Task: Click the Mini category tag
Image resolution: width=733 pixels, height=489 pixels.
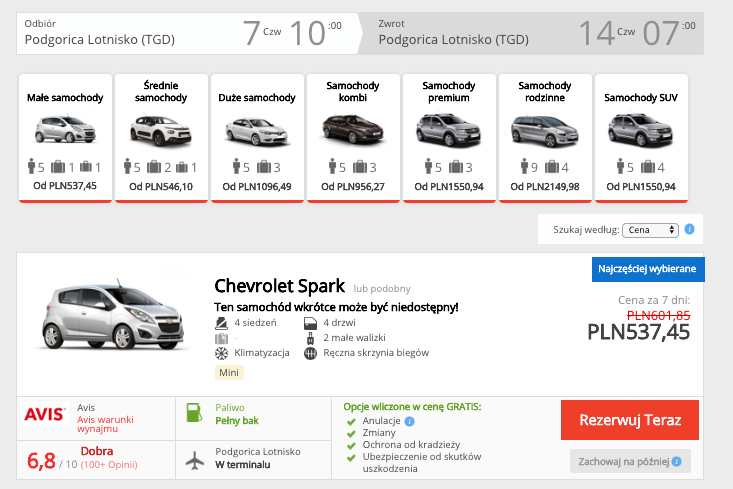Action: point(229,373)
